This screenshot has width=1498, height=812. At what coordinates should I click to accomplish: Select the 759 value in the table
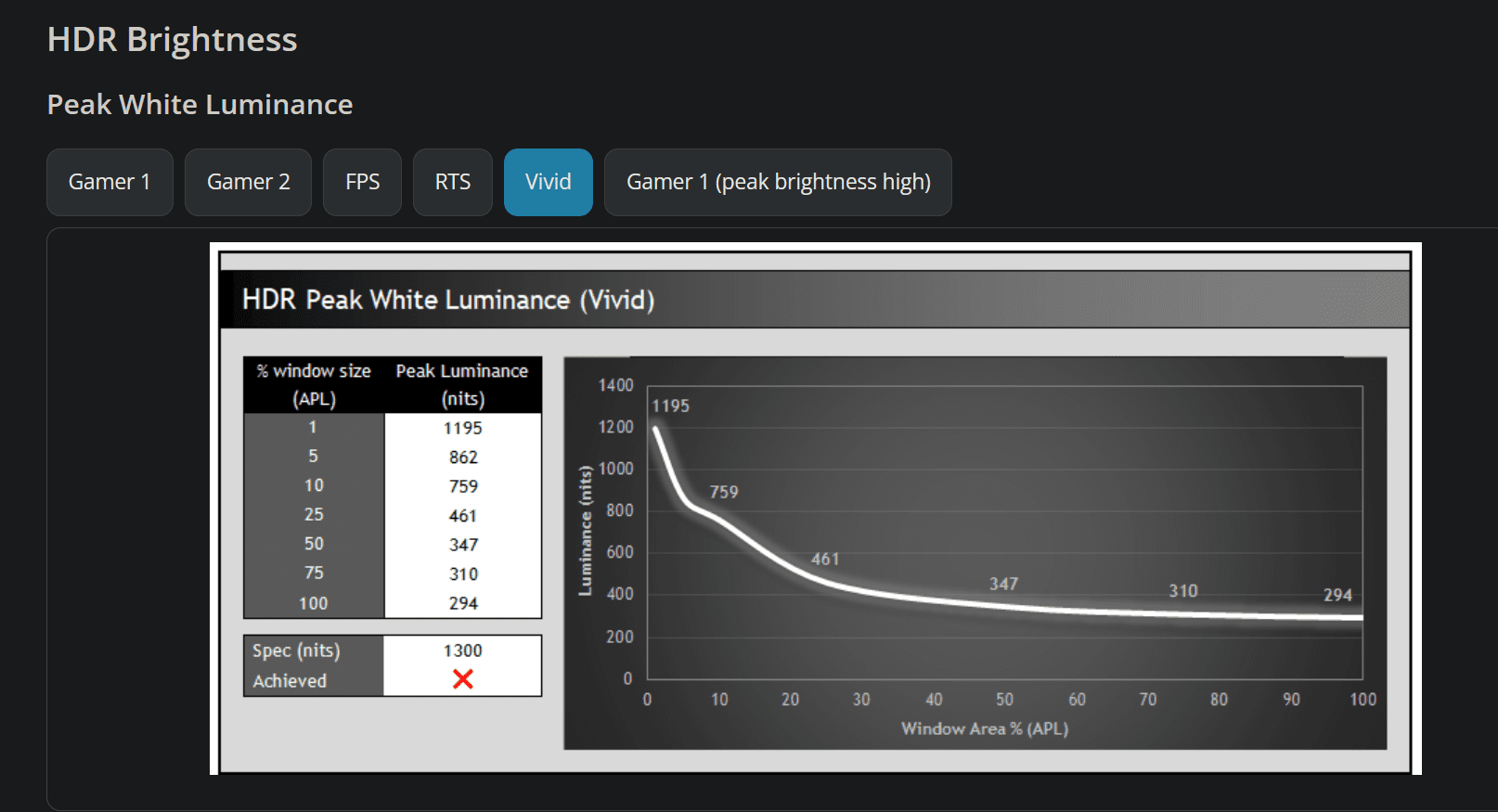[463, 486]
